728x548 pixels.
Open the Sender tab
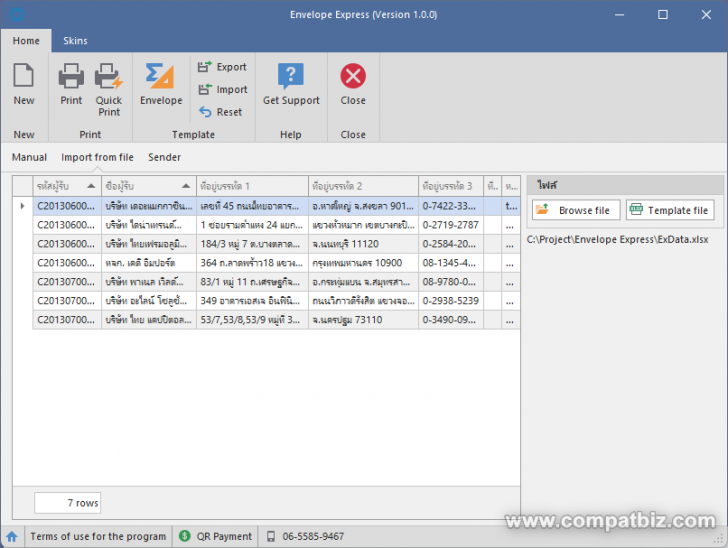(x=164, y=157)
